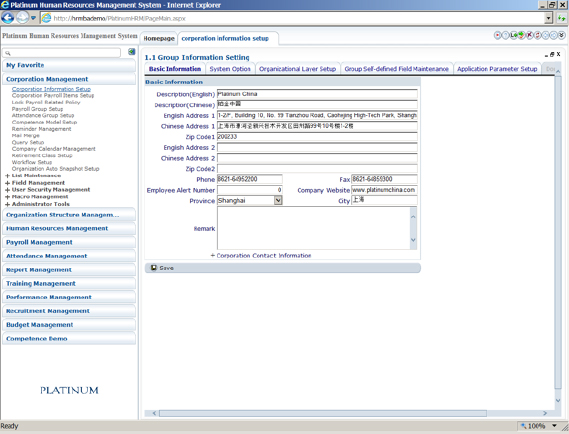Open the Budget Management section
569x434 pixels.
[69, 325]
